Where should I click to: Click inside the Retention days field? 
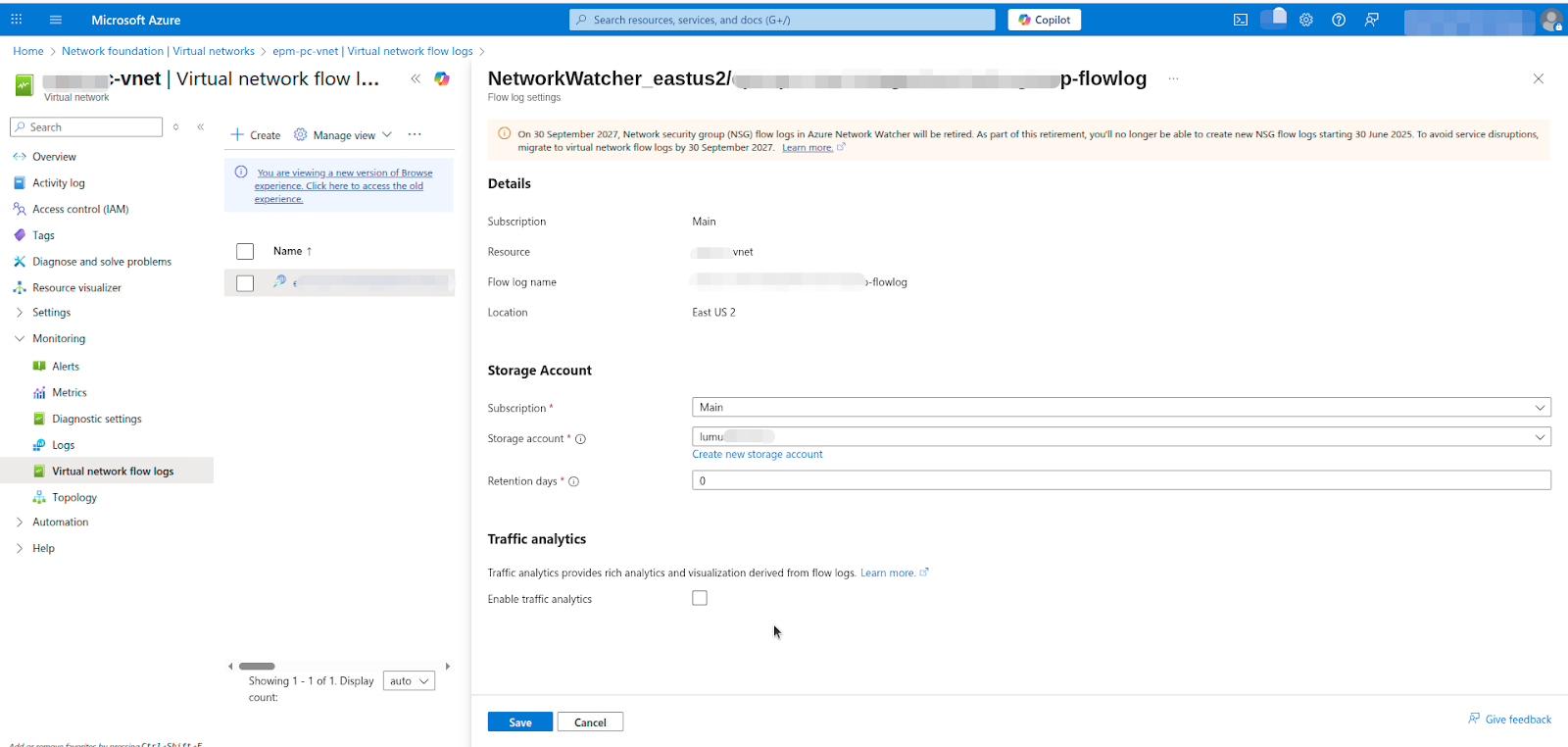[1120, 480]
